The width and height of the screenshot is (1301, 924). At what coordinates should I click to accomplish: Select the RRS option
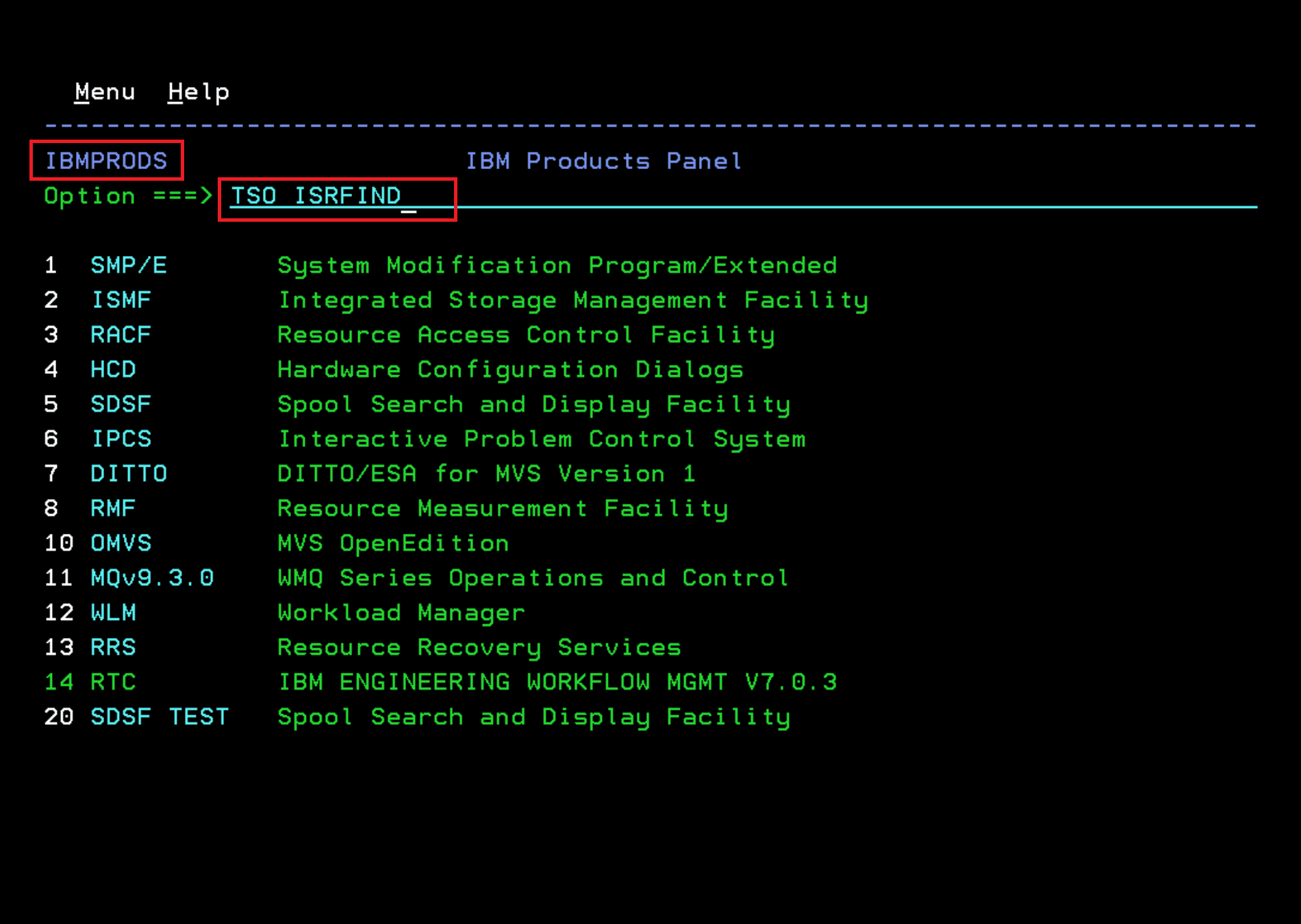coord(113,647)
